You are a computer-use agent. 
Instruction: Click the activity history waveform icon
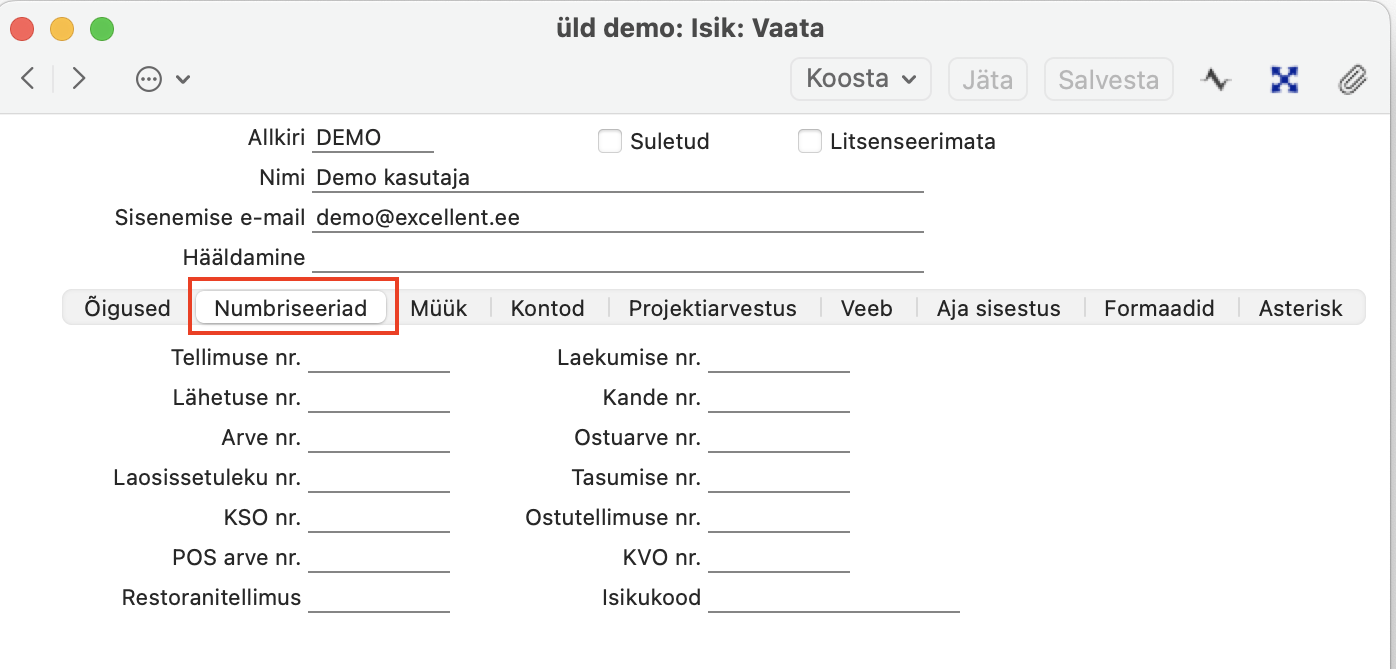[1216, 79]
